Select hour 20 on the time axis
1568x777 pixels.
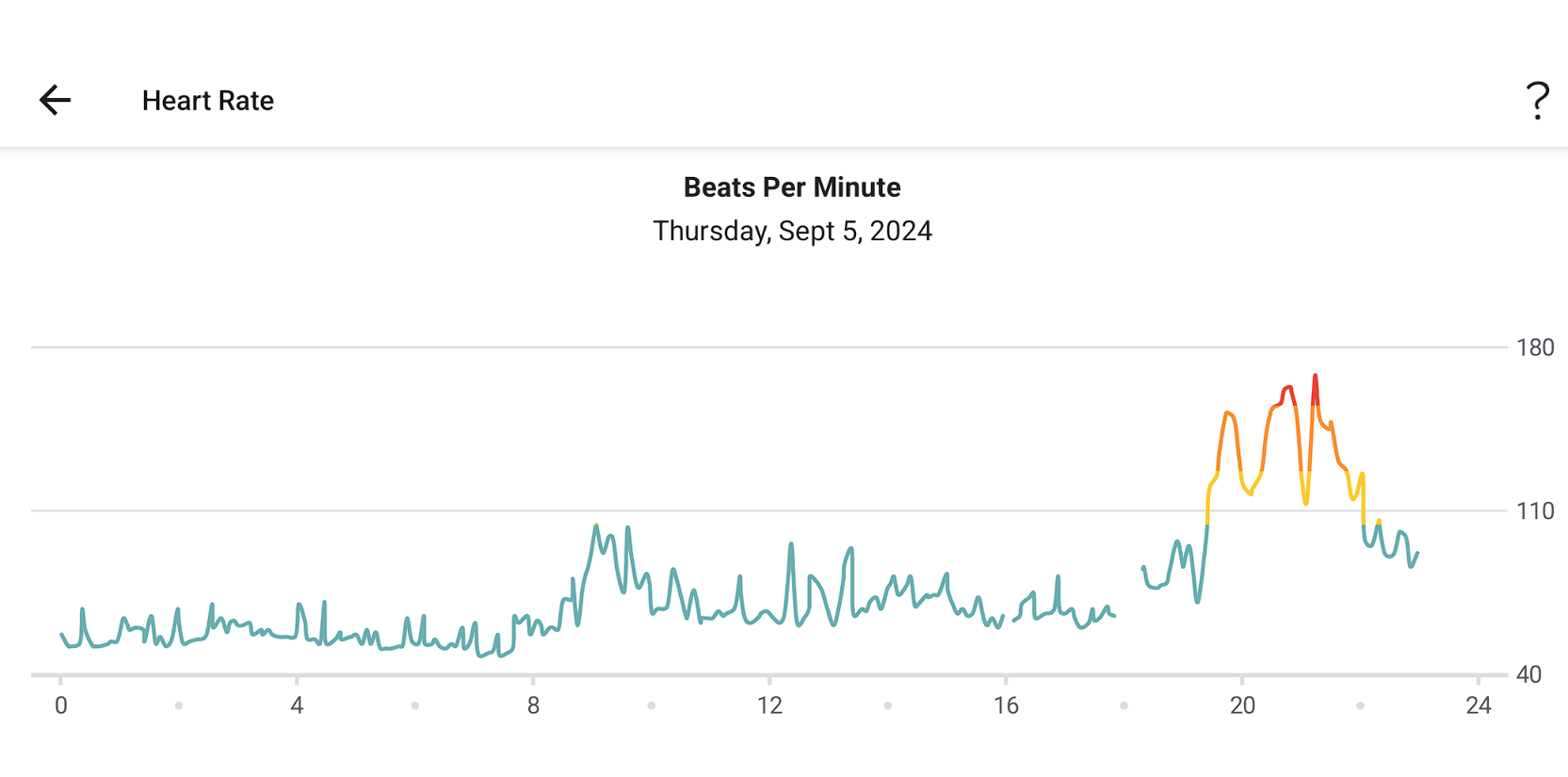[x=1242, y=705]
